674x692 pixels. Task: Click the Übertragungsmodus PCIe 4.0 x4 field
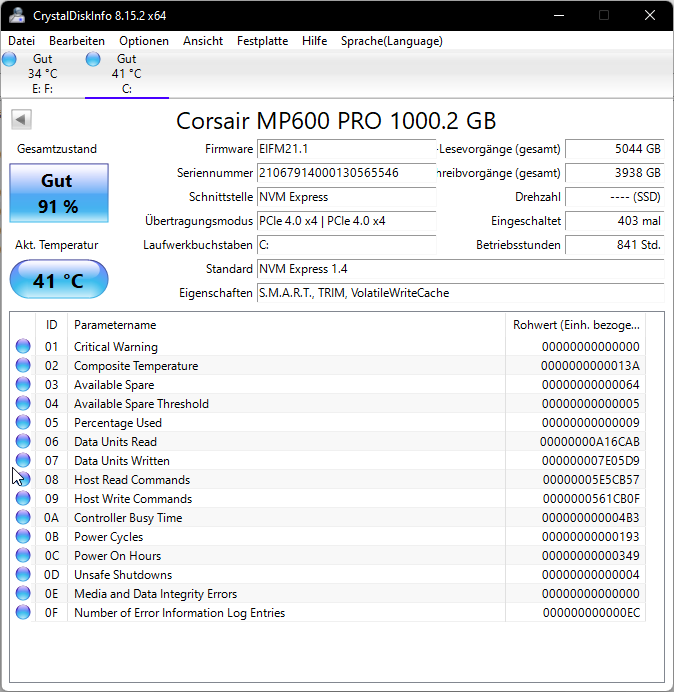(346, 221)
